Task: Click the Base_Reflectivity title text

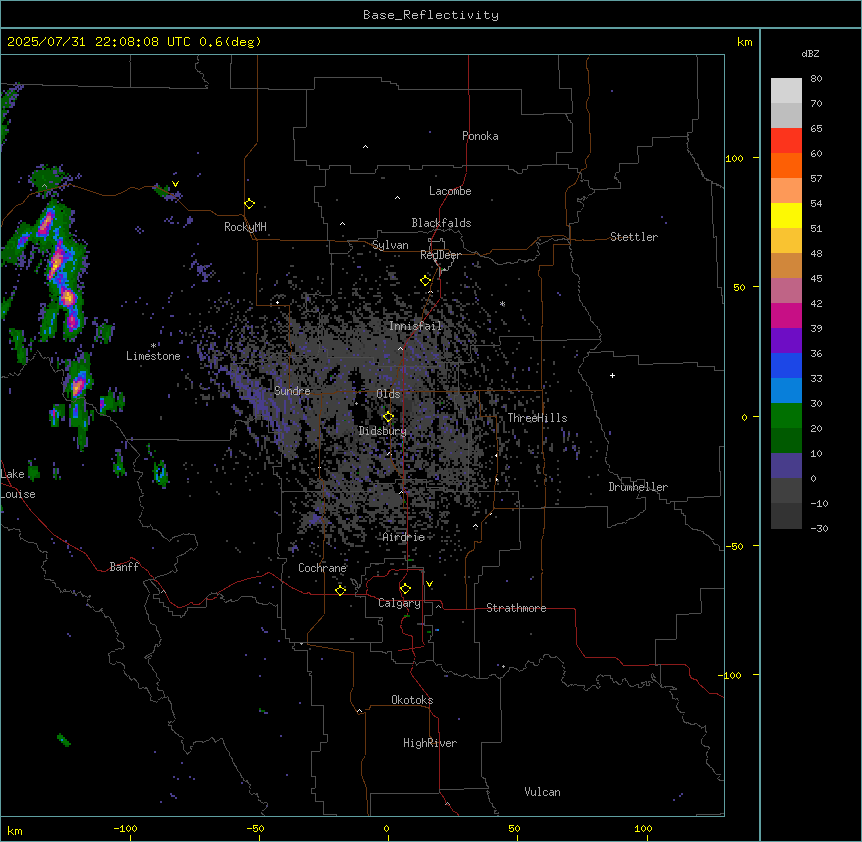Action: point(431,15)
